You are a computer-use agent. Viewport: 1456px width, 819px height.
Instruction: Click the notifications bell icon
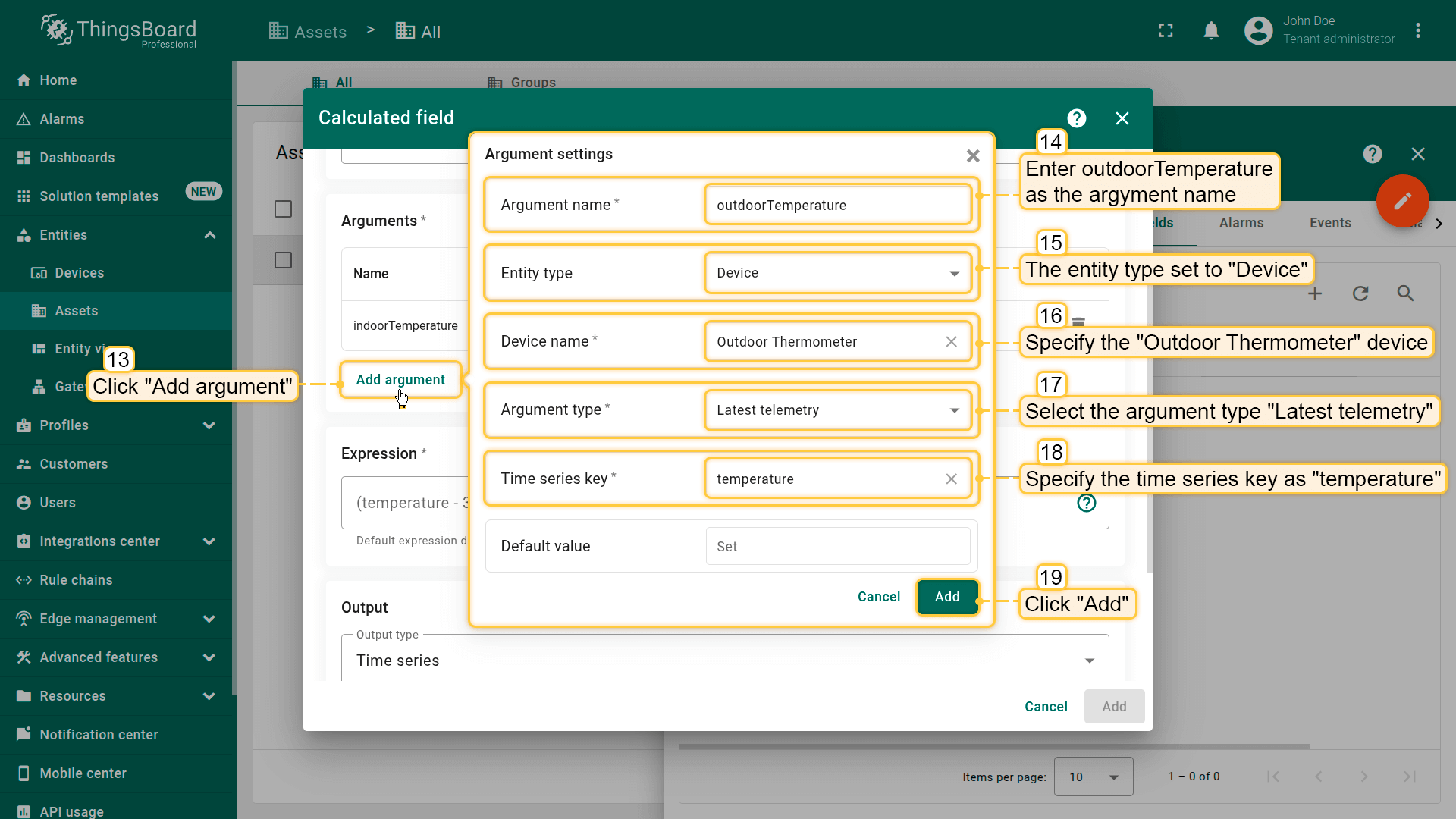1211,31
